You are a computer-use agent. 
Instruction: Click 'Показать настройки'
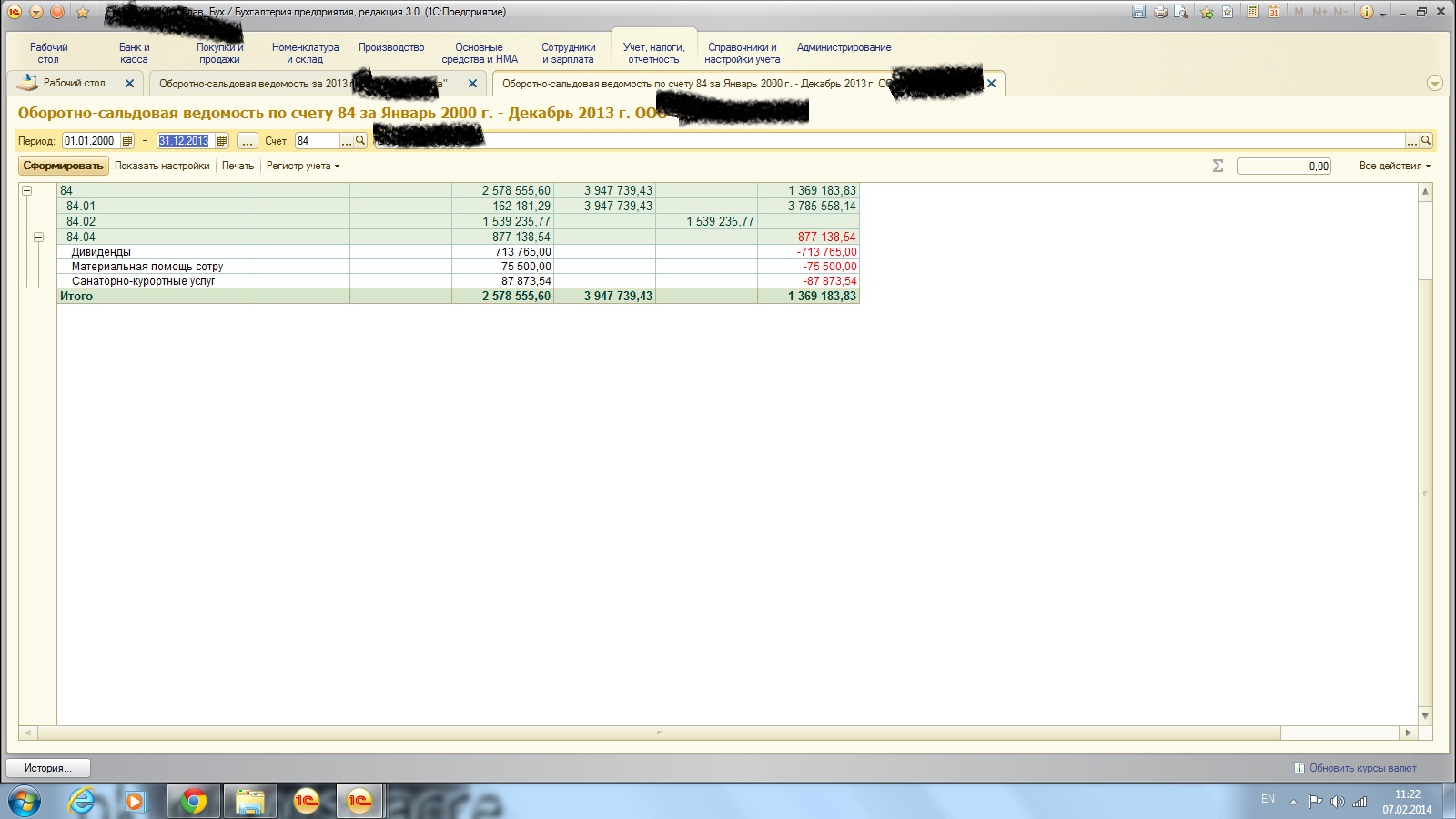[162, 166]
